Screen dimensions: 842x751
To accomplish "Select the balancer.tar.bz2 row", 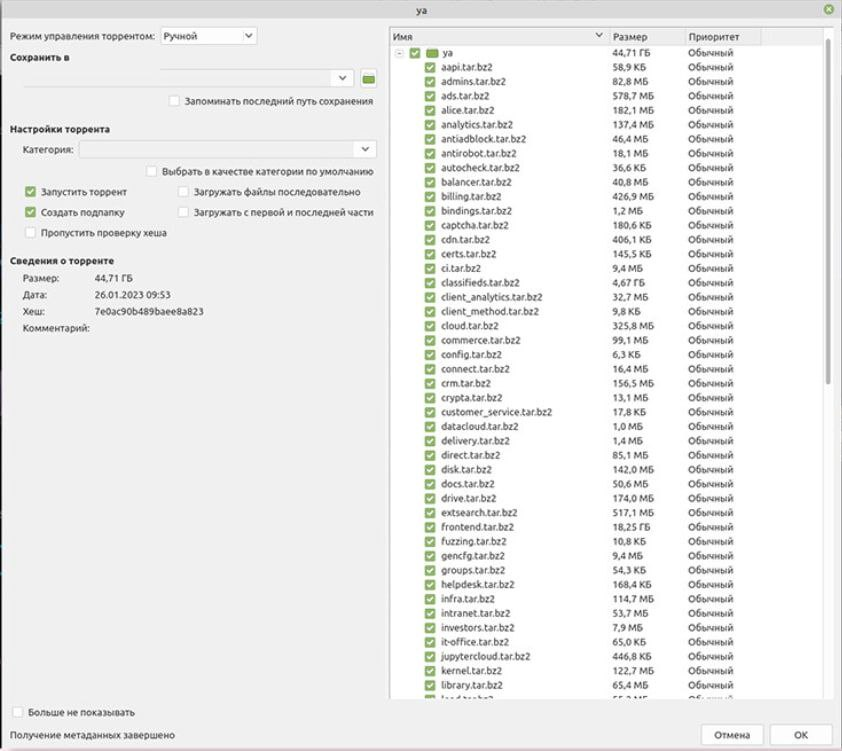I will pos(606,182).
